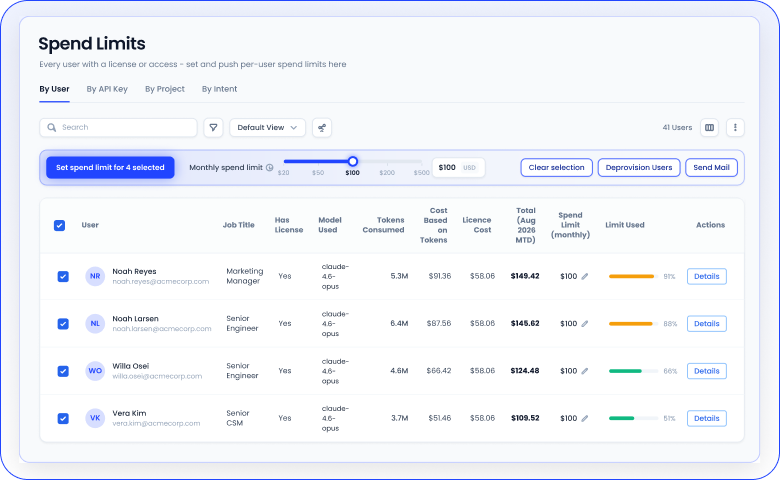Click the Deprovision Users button
The width and height of the screenshot is (780, 480).
click(x=639, y=168)
